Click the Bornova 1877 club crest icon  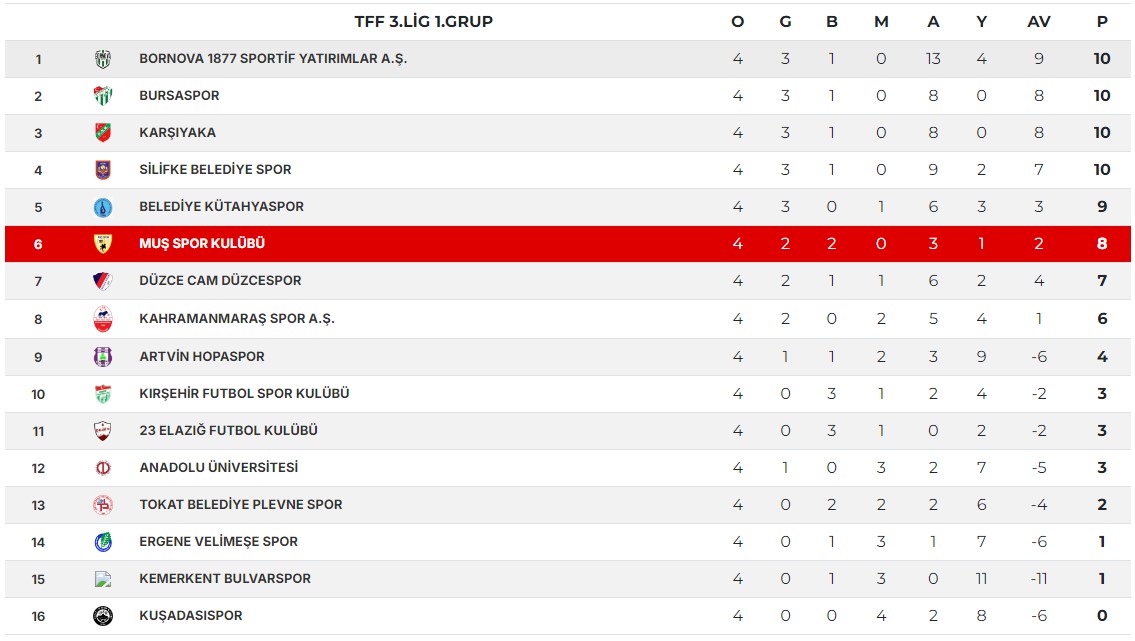103,59
